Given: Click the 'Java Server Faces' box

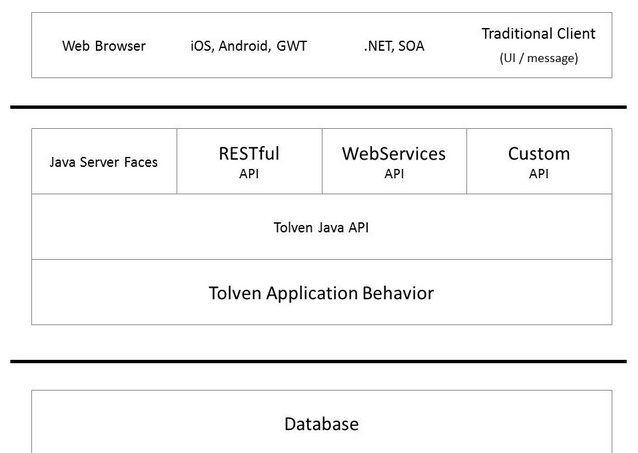Looking at the screenshot, I should 104,161.
